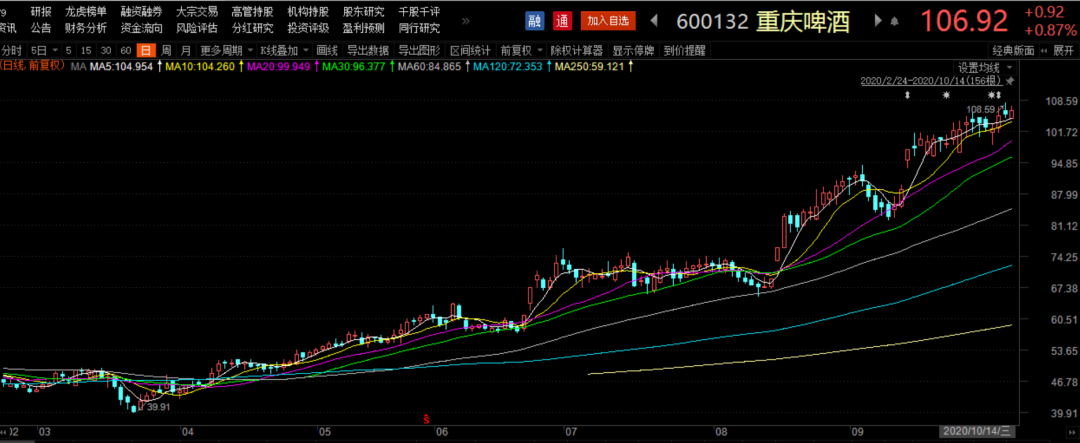Select 分时 intraday period
1080x443 pixels.
coord(12,50)
